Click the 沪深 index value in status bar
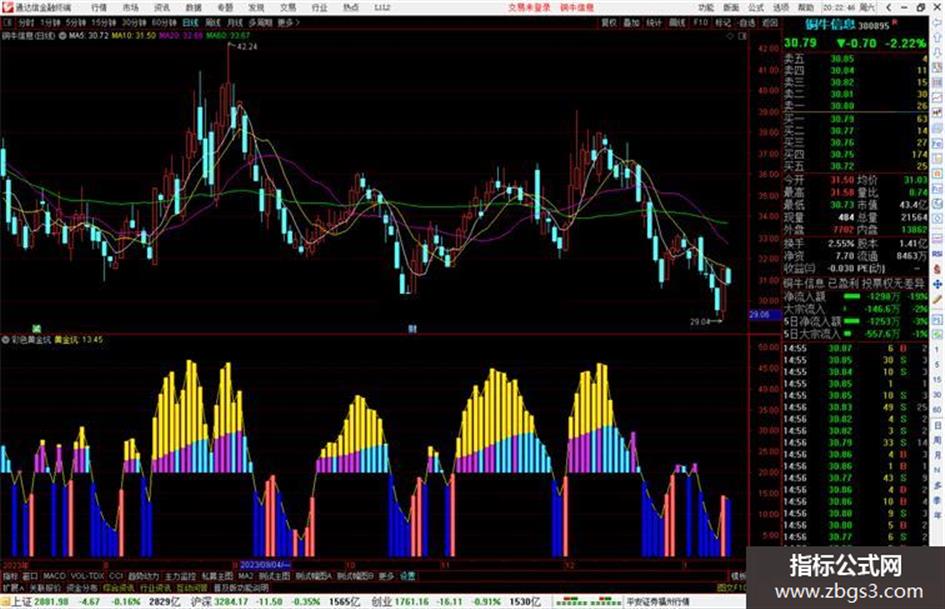Image resolution: width=945 pixels, height=609 pixels. tap(231, 602)
